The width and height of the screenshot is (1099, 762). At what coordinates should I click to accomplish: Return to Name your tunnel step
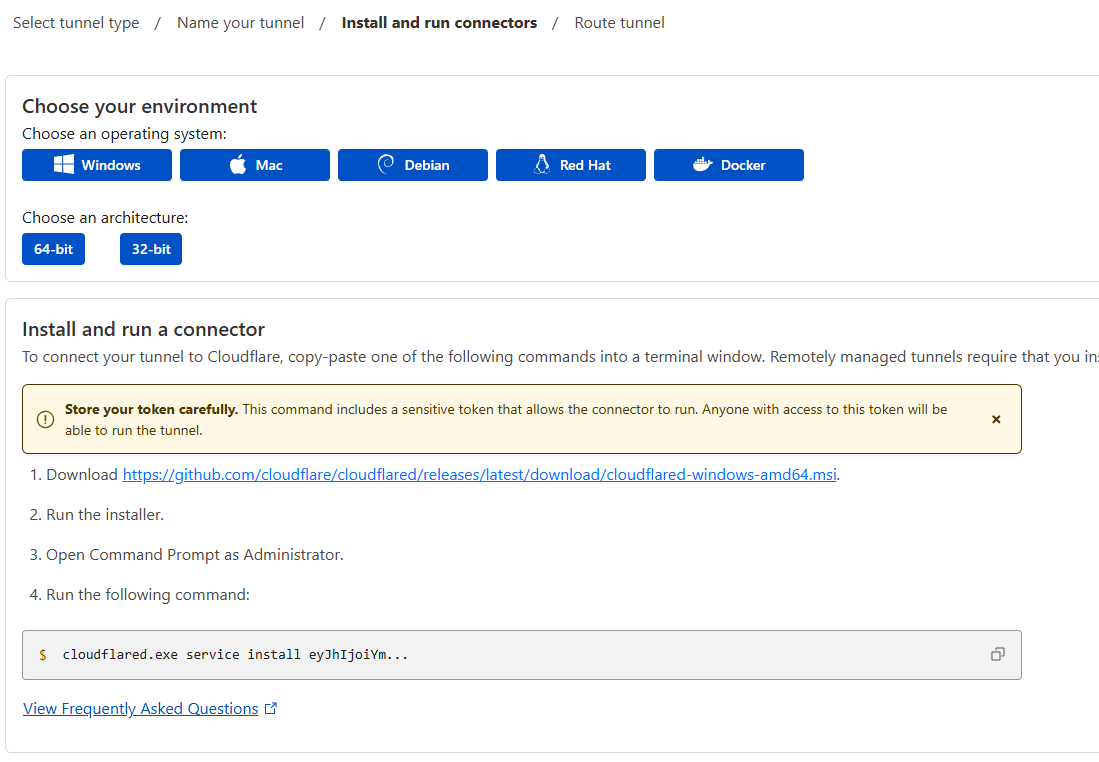coord(240,22)
